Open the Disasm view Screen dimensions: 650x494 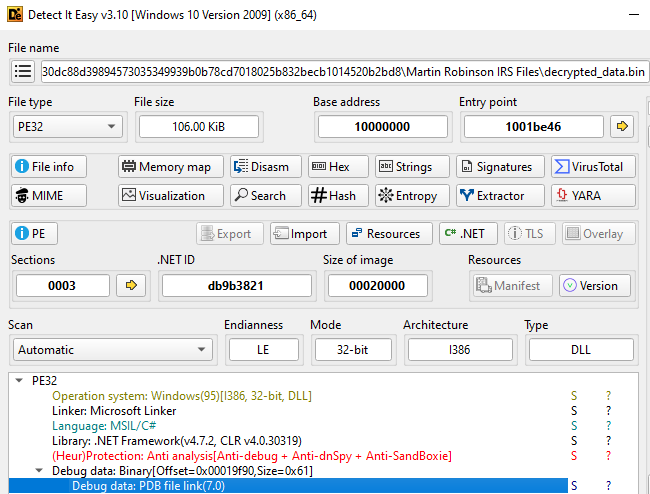point(261,167)
